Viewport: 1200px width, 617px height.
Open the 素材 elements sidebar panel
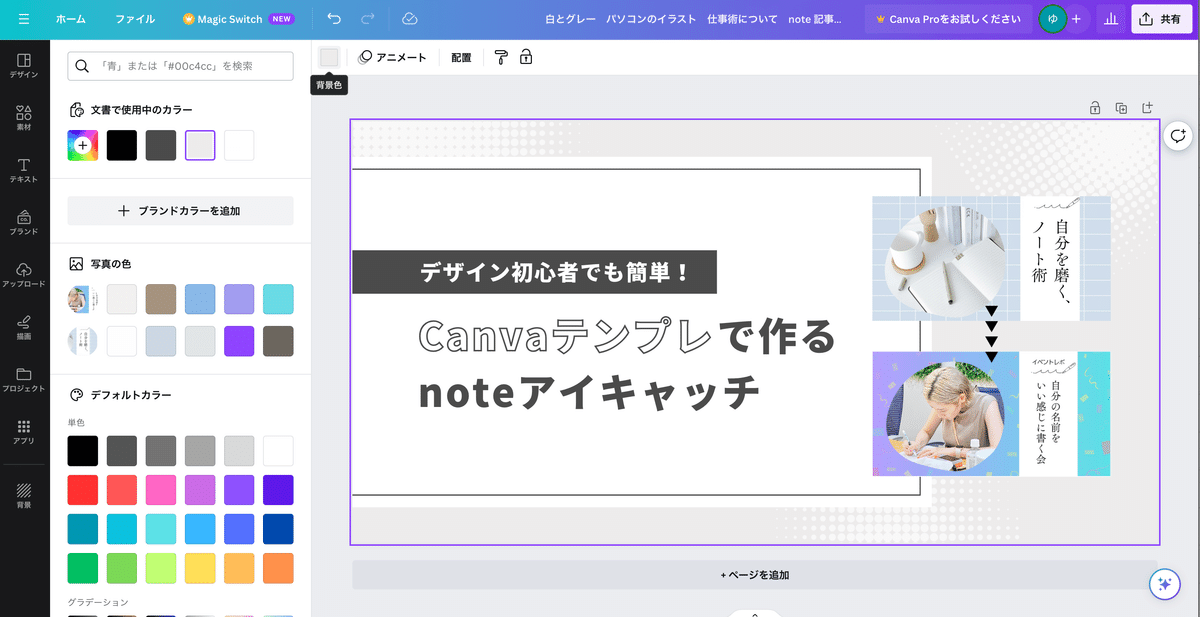(24, 118)
